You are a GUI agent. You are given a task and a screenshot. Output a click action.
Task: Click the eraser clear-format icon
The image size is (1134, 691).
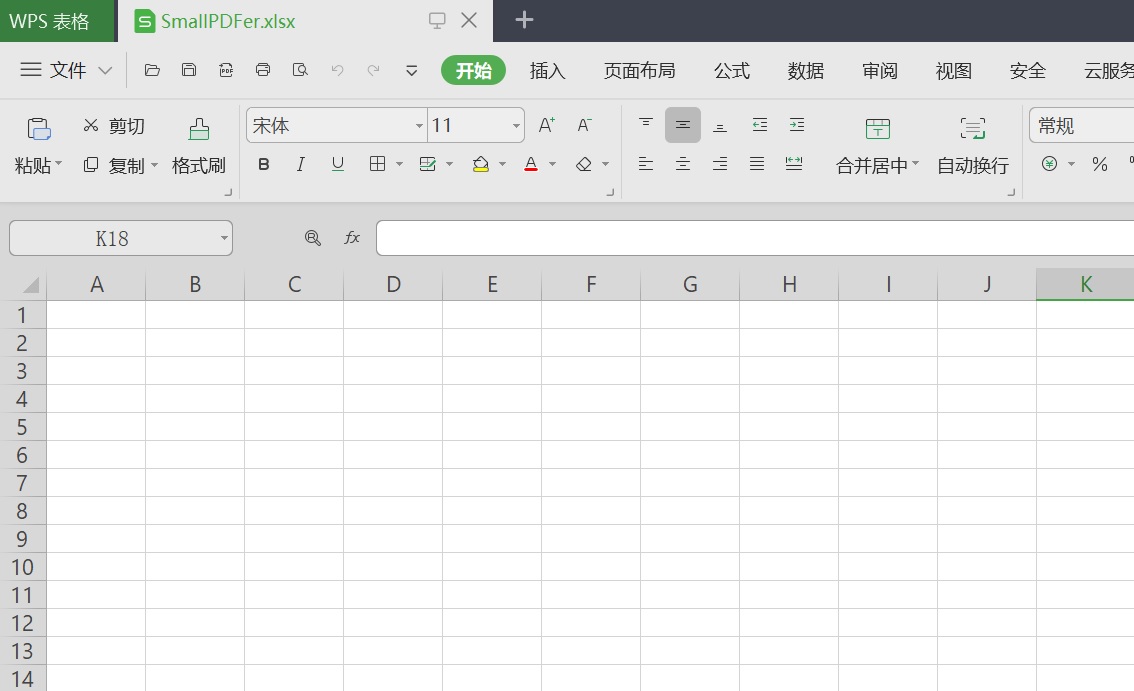pyautogui.click(x=584, y=164)
